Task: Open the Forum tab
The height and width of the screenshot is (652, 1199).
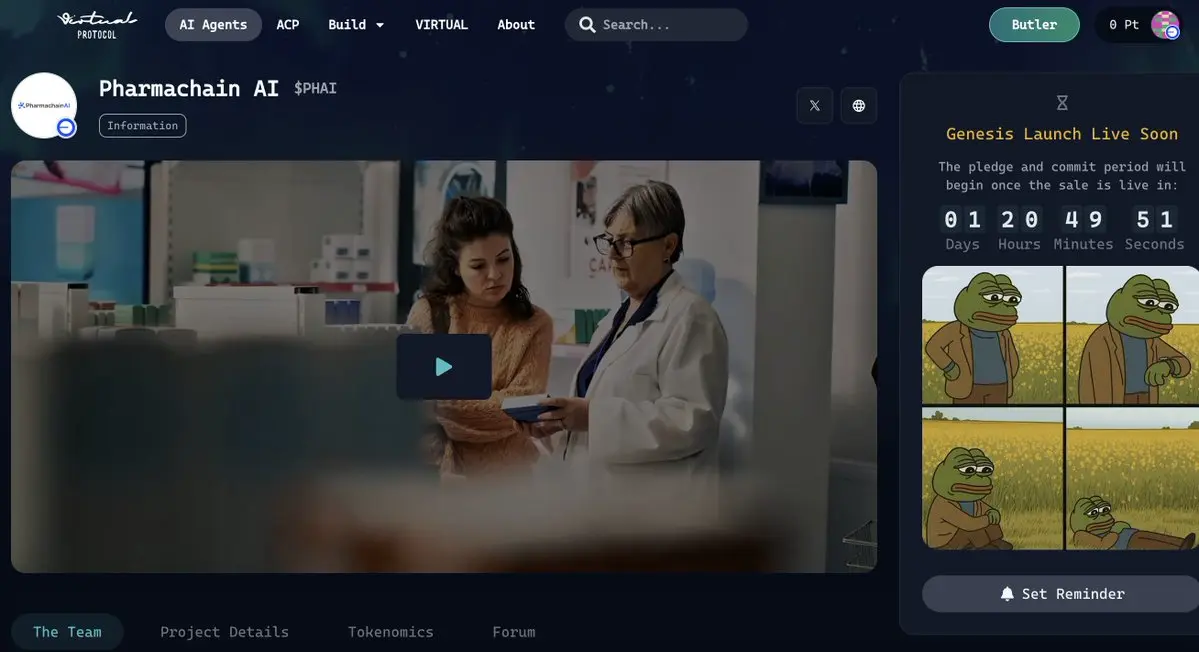Action: tap(514, 632)
